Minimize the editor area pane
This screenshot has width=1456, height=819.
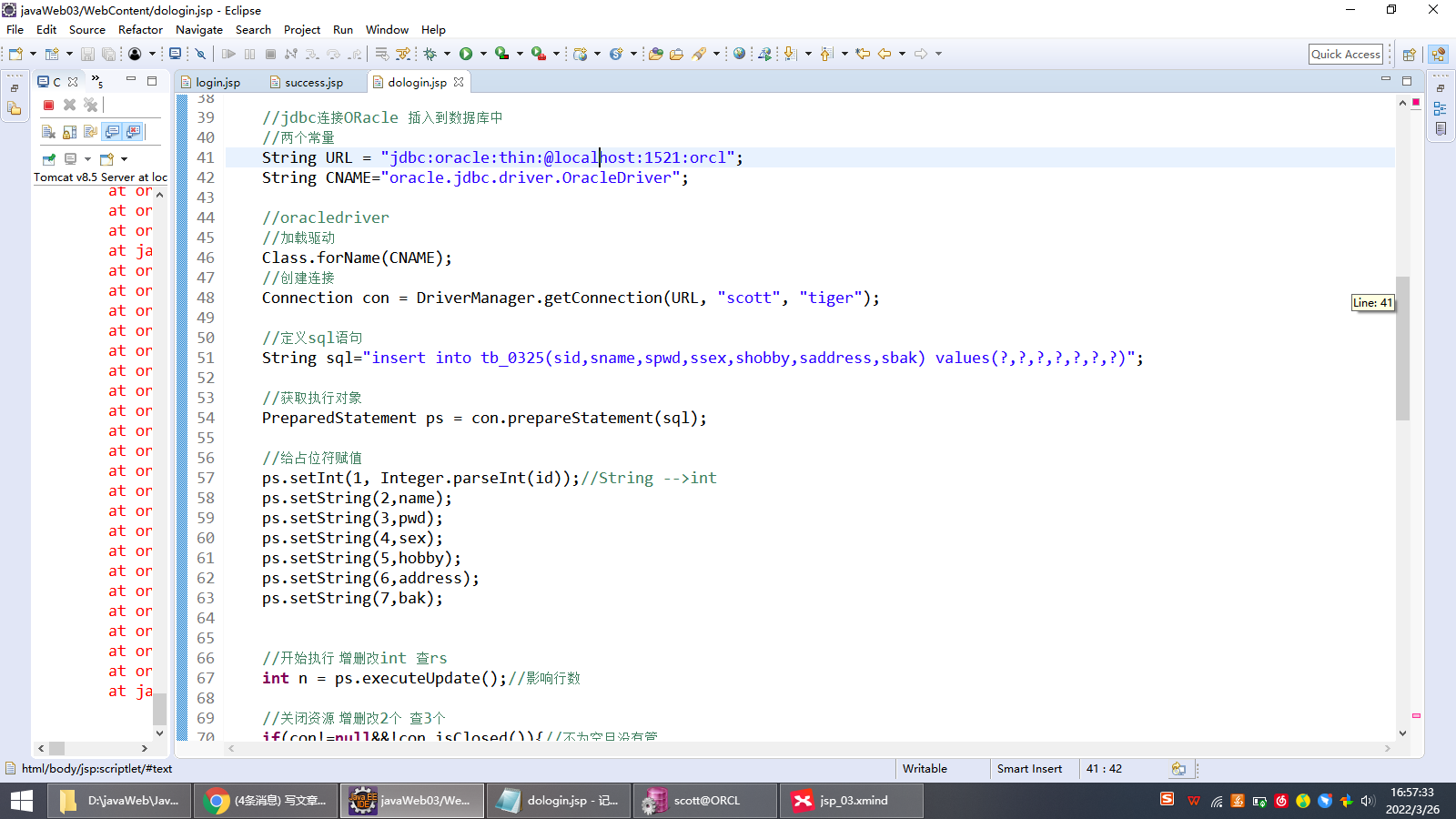[1386, 79]
